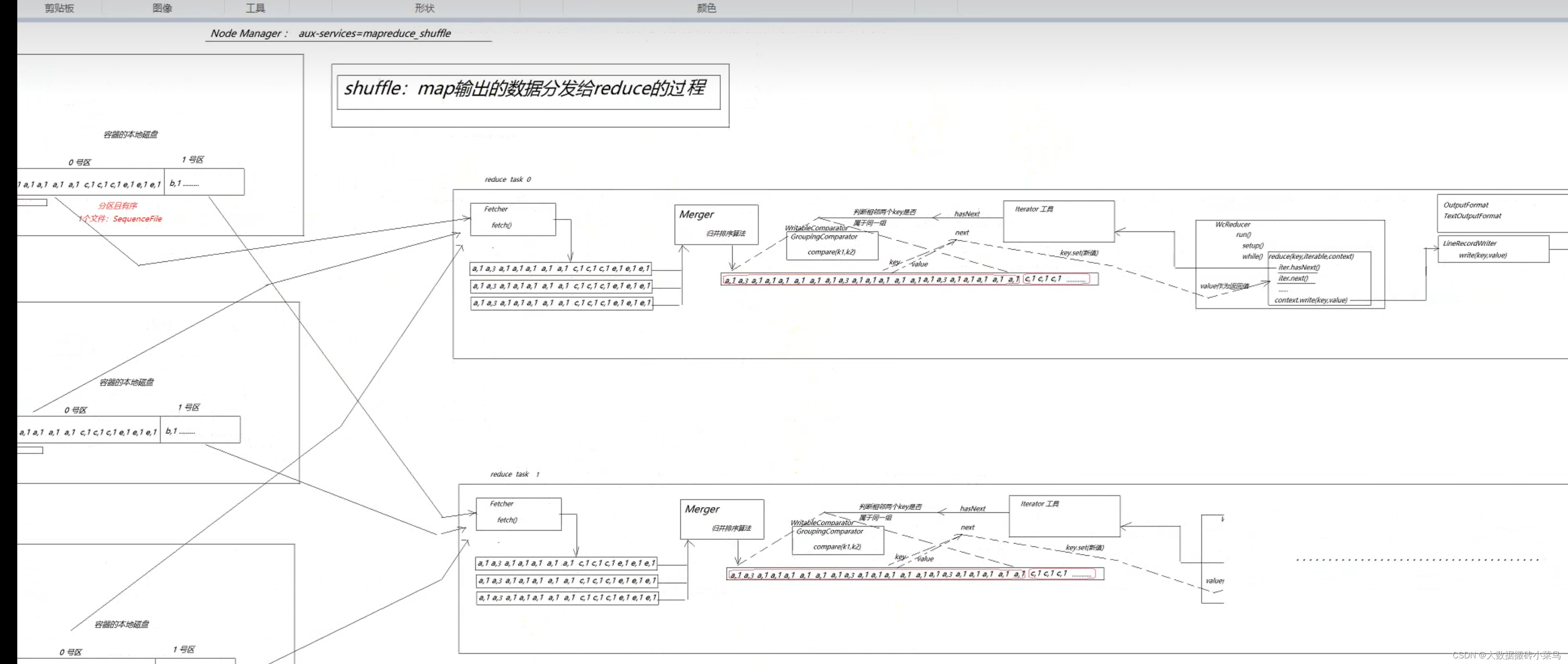Click the 'WcReducer' class name

[x=1233, y=224]
